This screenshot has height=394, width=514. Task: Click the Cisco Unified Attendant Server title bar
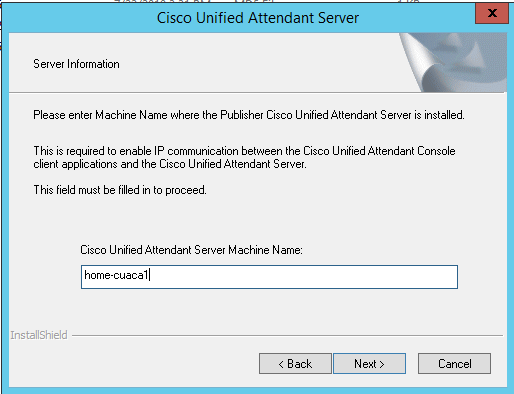coord(257,18)
